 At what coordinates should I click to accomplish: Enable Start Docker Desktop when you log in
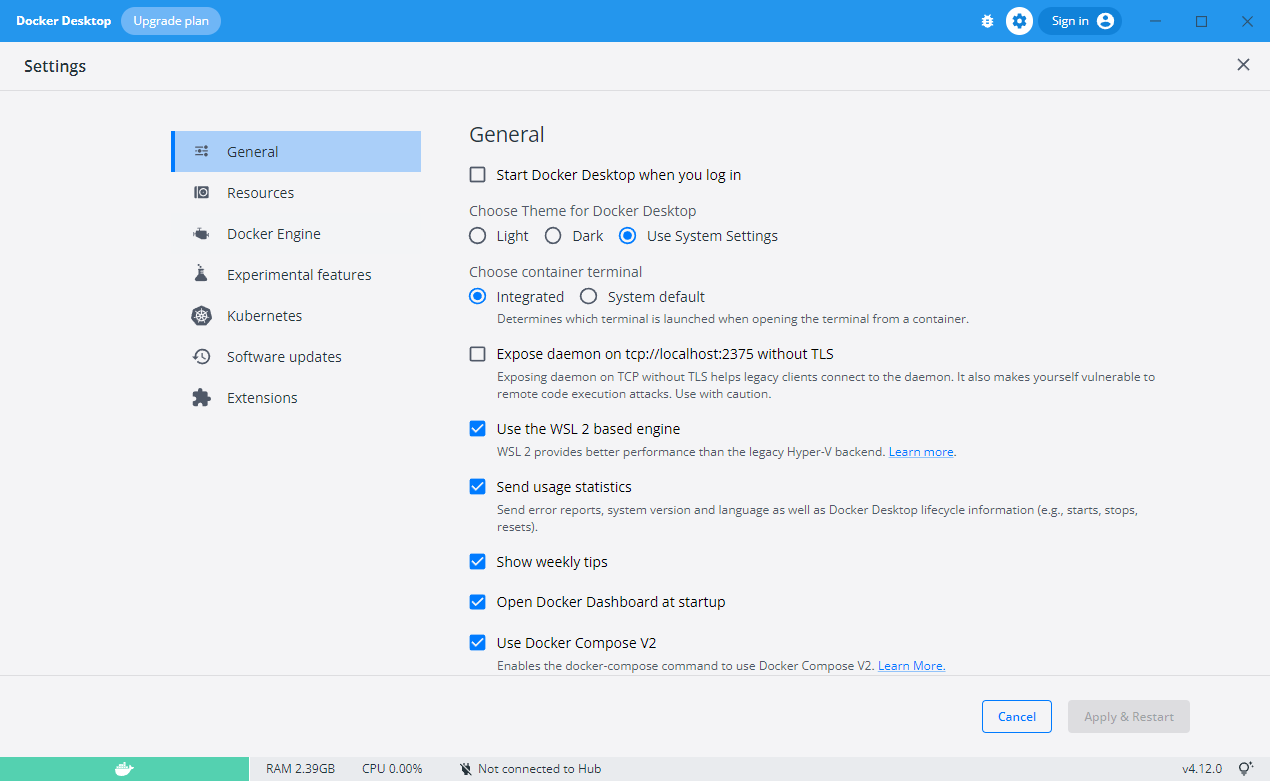(478, 175)
